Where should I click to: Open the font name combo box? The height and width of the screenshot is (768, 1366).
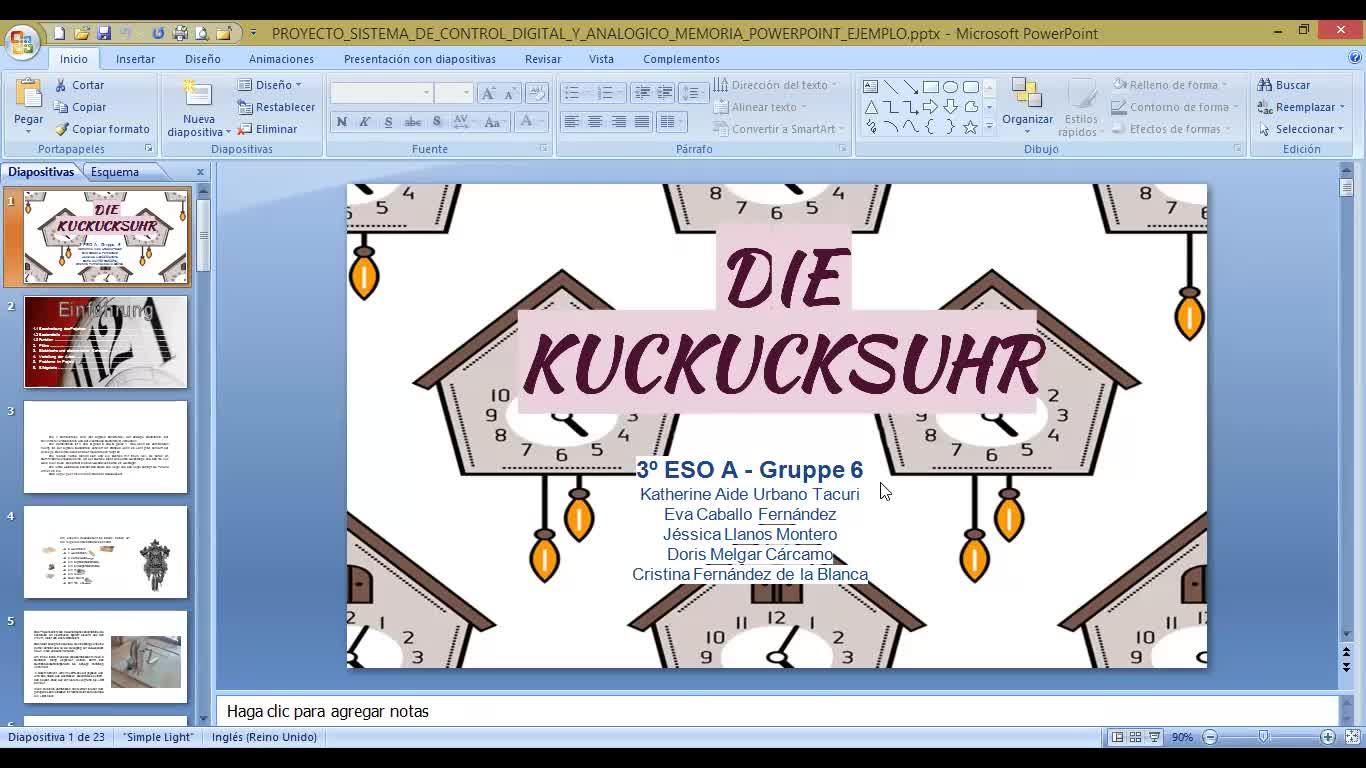point(381,93)
